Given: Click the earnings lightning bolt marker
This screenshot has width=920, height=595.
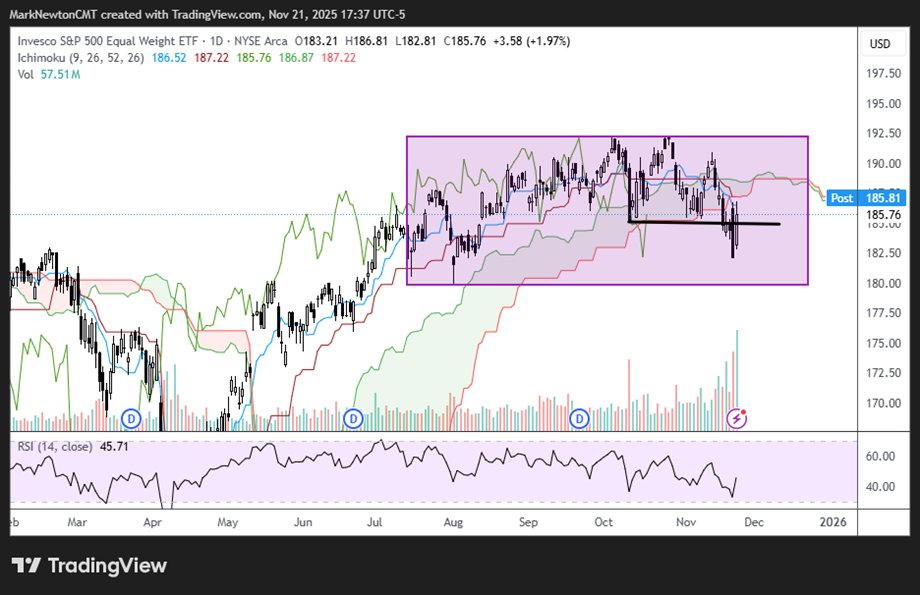Looking at the screenshot, I should [737, 417].
